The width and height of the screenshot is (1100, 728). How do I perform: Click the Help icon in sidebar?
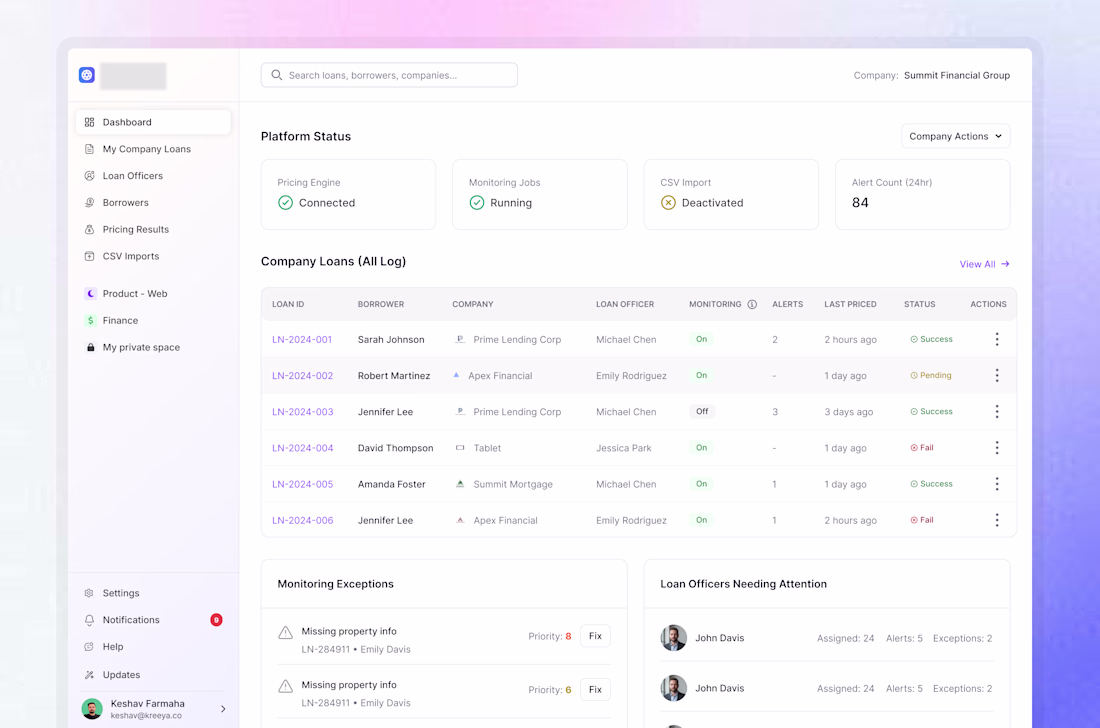tap(89, 647)
